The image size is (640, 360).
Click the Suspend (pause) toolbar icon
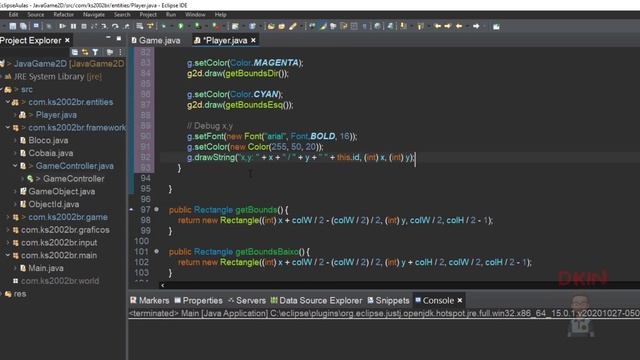coord(73,26)
